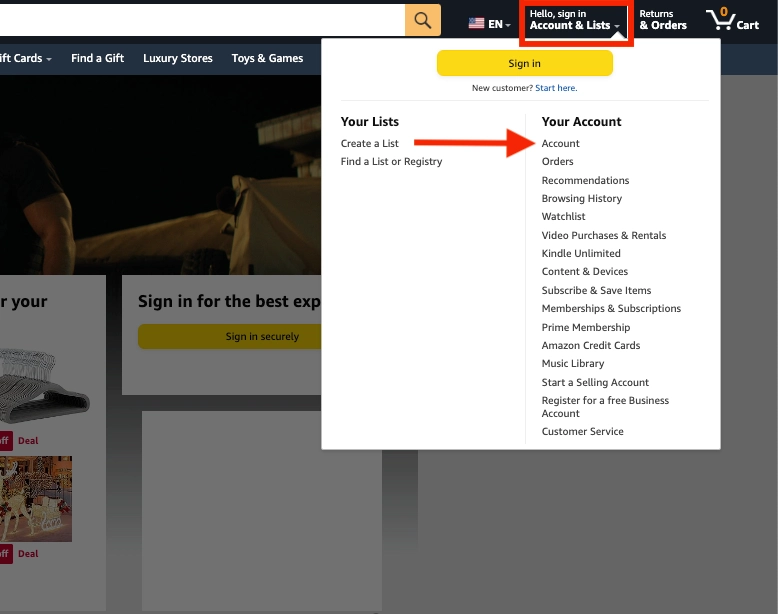Click the US flag language icon

click(x=476, y=23)
